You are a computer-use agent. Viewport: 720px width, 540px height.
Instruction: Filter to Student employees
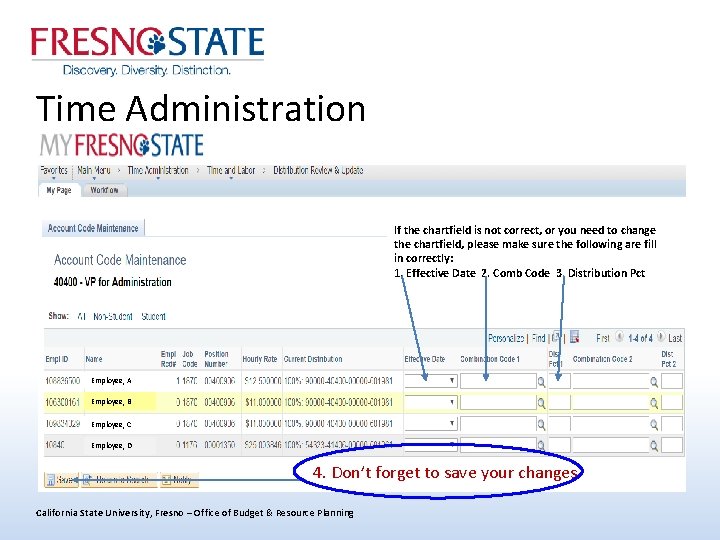coord(153,316)
